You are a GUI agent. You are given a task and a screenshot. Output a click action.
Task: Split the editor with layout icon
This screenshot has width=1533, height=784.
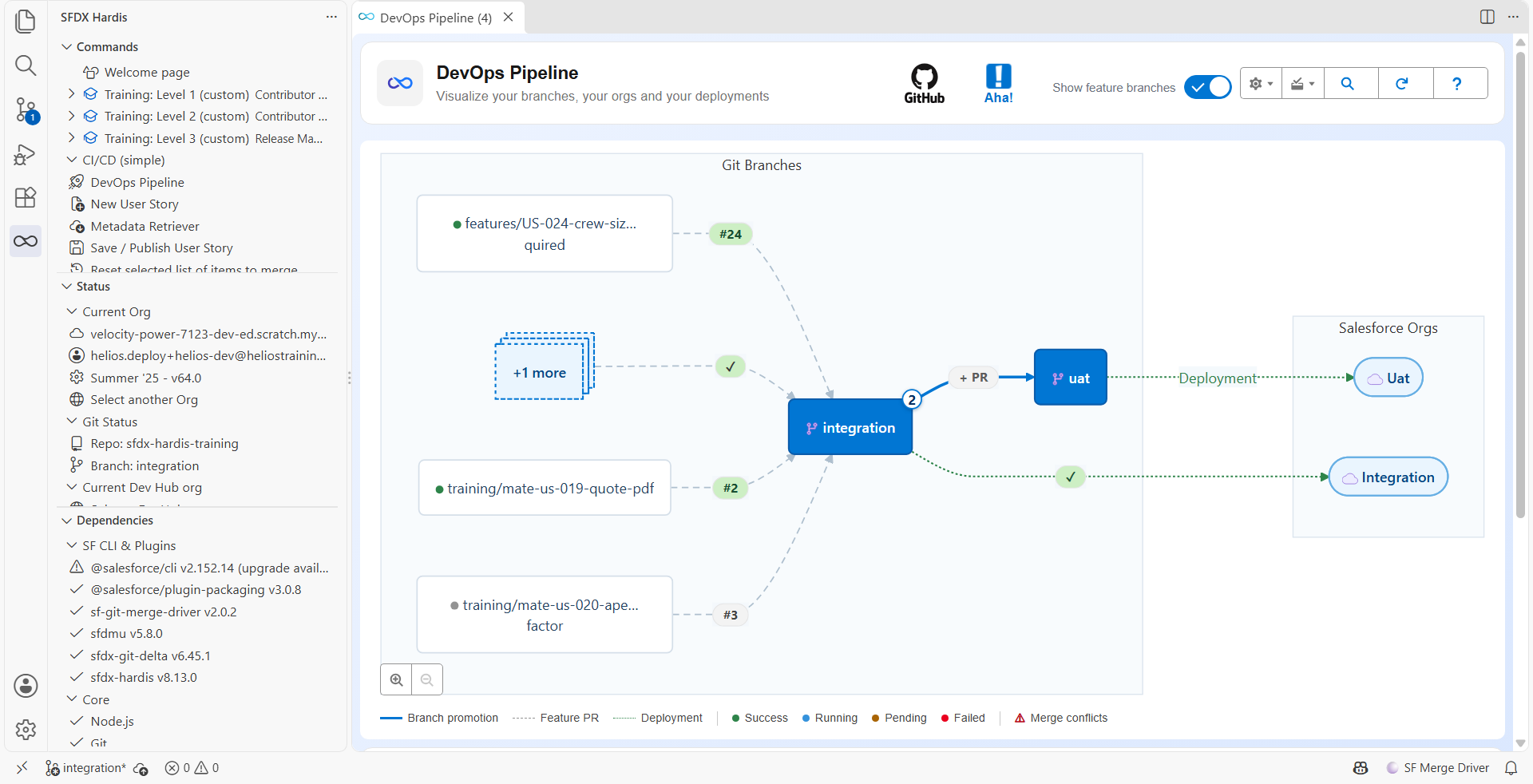click(1487, 17)
